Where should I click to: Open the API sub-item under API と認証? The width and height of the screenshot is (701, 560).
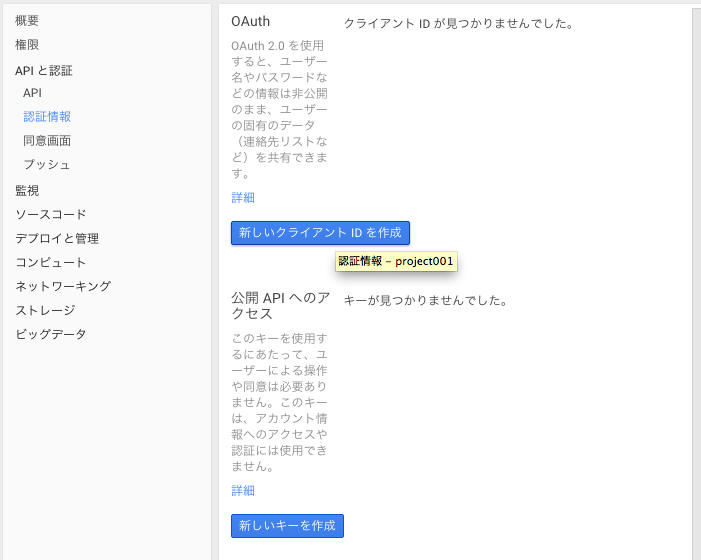32,93
